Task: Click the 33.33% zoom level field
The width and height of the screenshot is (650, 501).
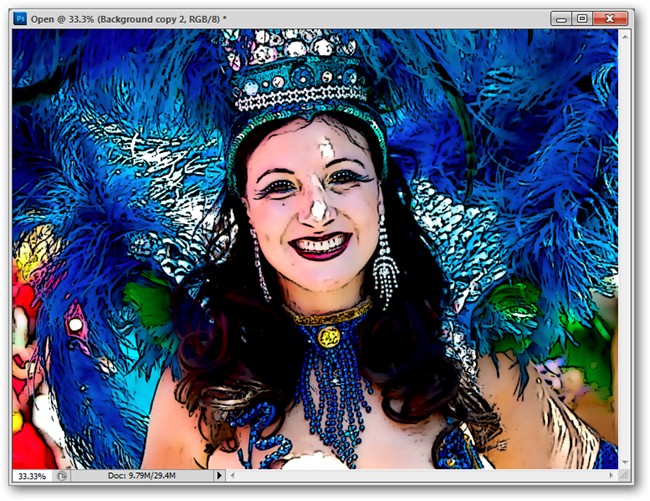Action: tap(32, 476)
